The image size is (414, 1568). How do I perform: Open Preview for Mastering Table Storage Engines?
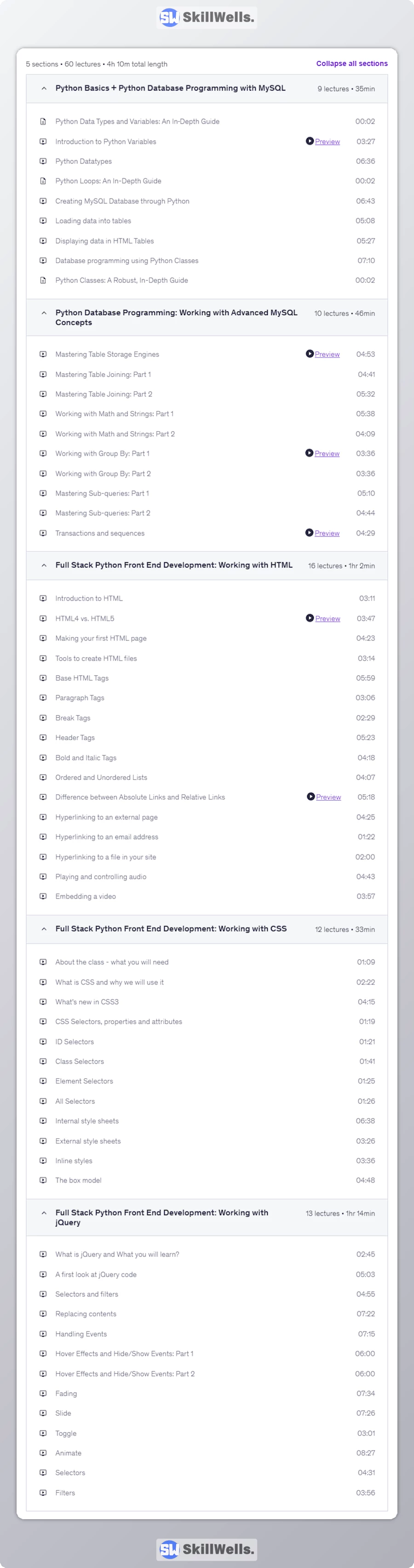click(327, 354)
